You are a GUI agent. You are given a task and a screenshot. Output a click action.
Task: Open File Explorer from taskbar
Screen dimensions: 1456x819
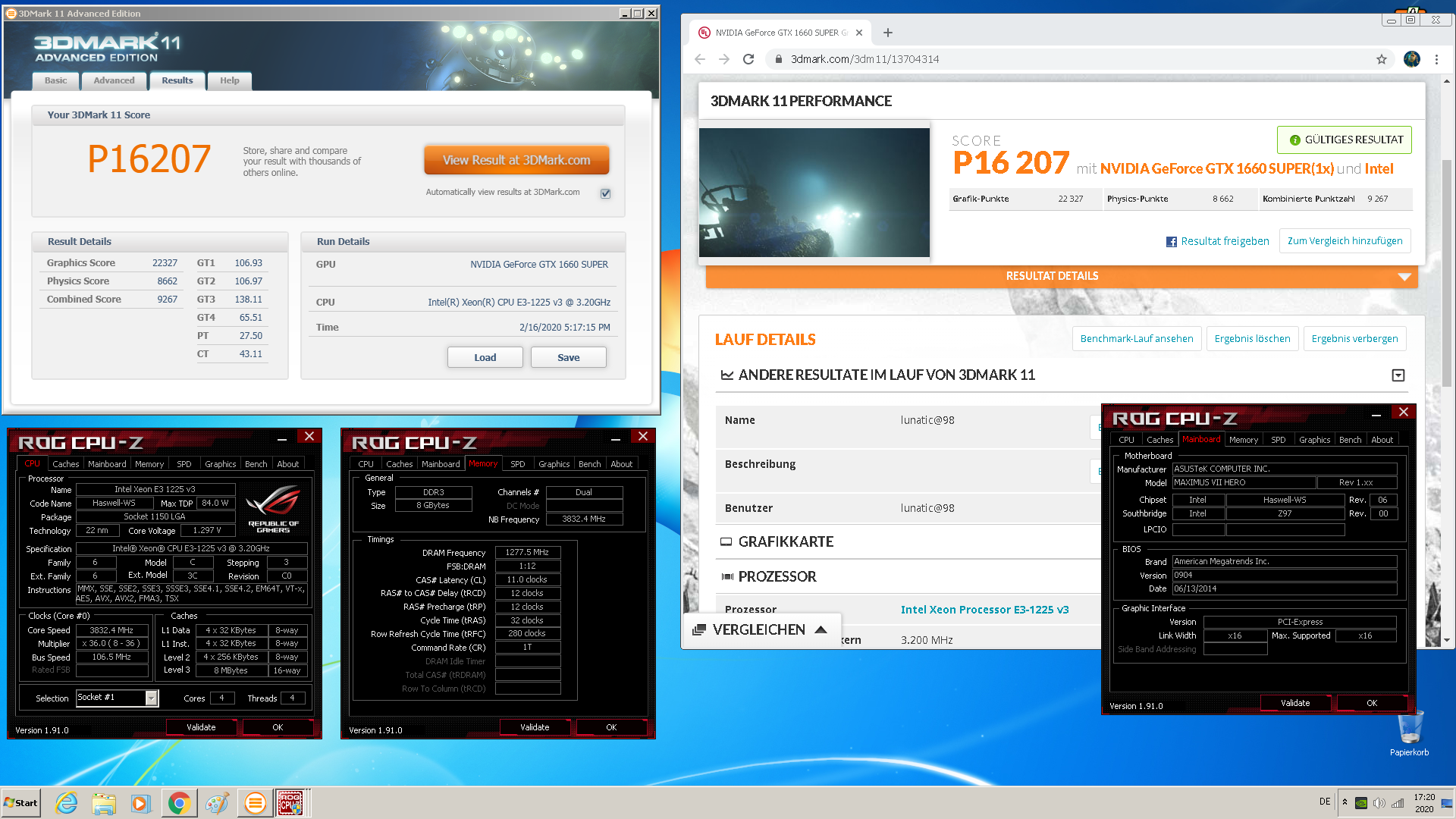click(104, 803)
